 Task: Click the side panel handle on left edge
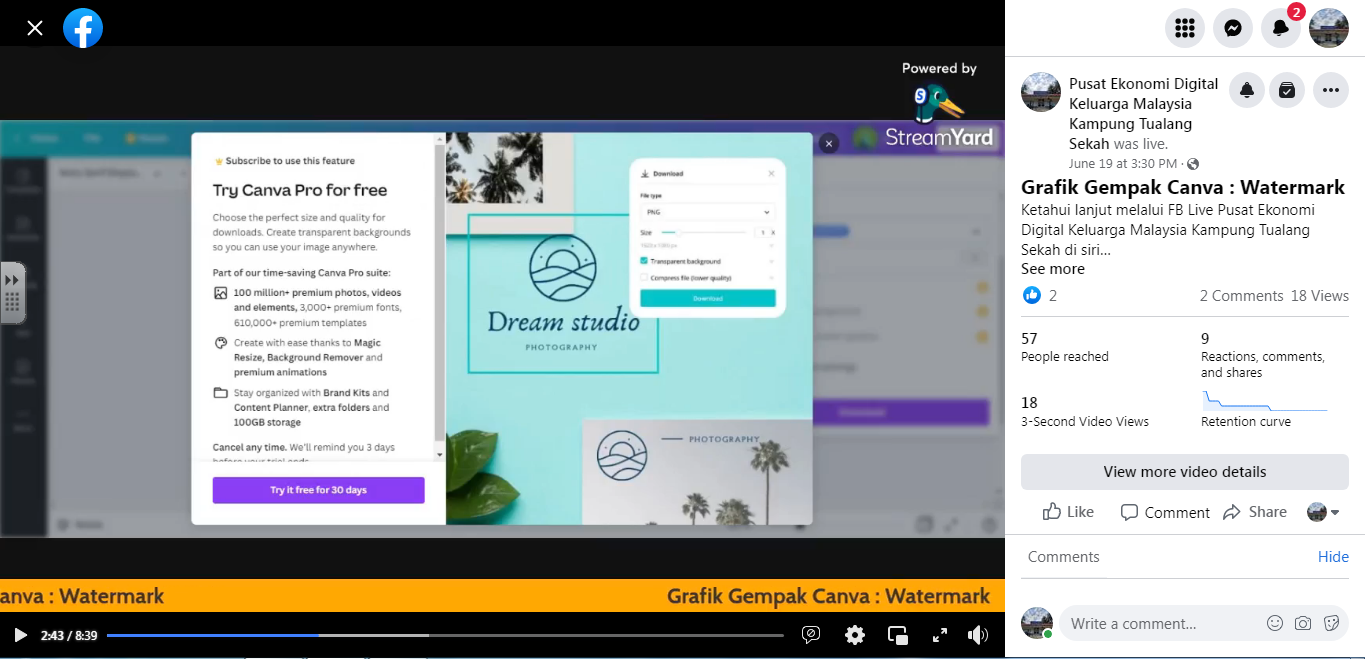pos(12,292)
